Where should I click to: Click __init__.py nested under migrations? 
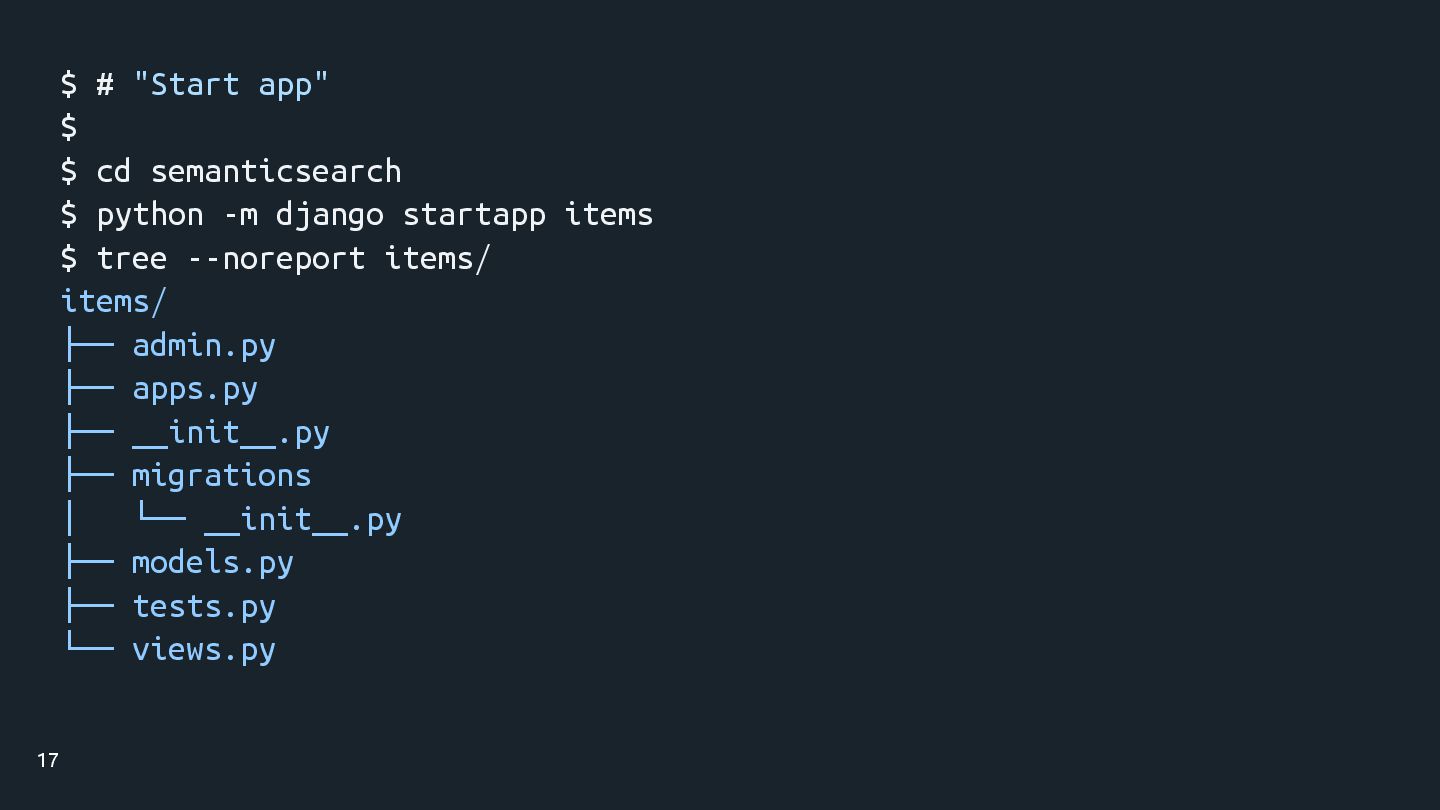point(302,520)
